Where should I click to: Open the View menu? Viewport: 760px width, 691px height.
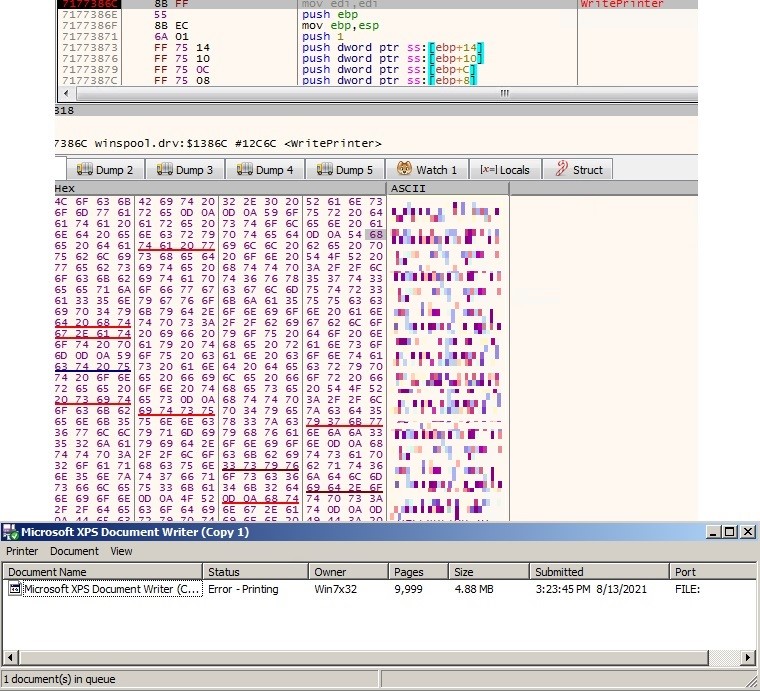tap(121, 551)
